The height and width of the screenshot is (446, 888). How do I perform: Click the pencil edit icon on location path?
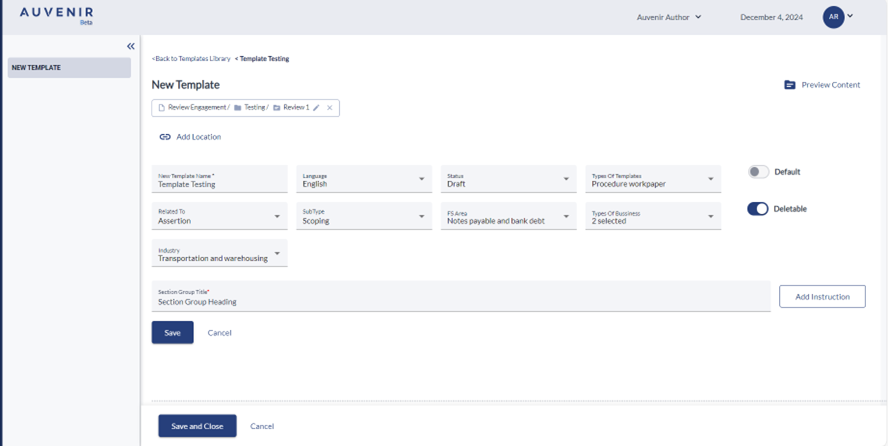point(317,108)
